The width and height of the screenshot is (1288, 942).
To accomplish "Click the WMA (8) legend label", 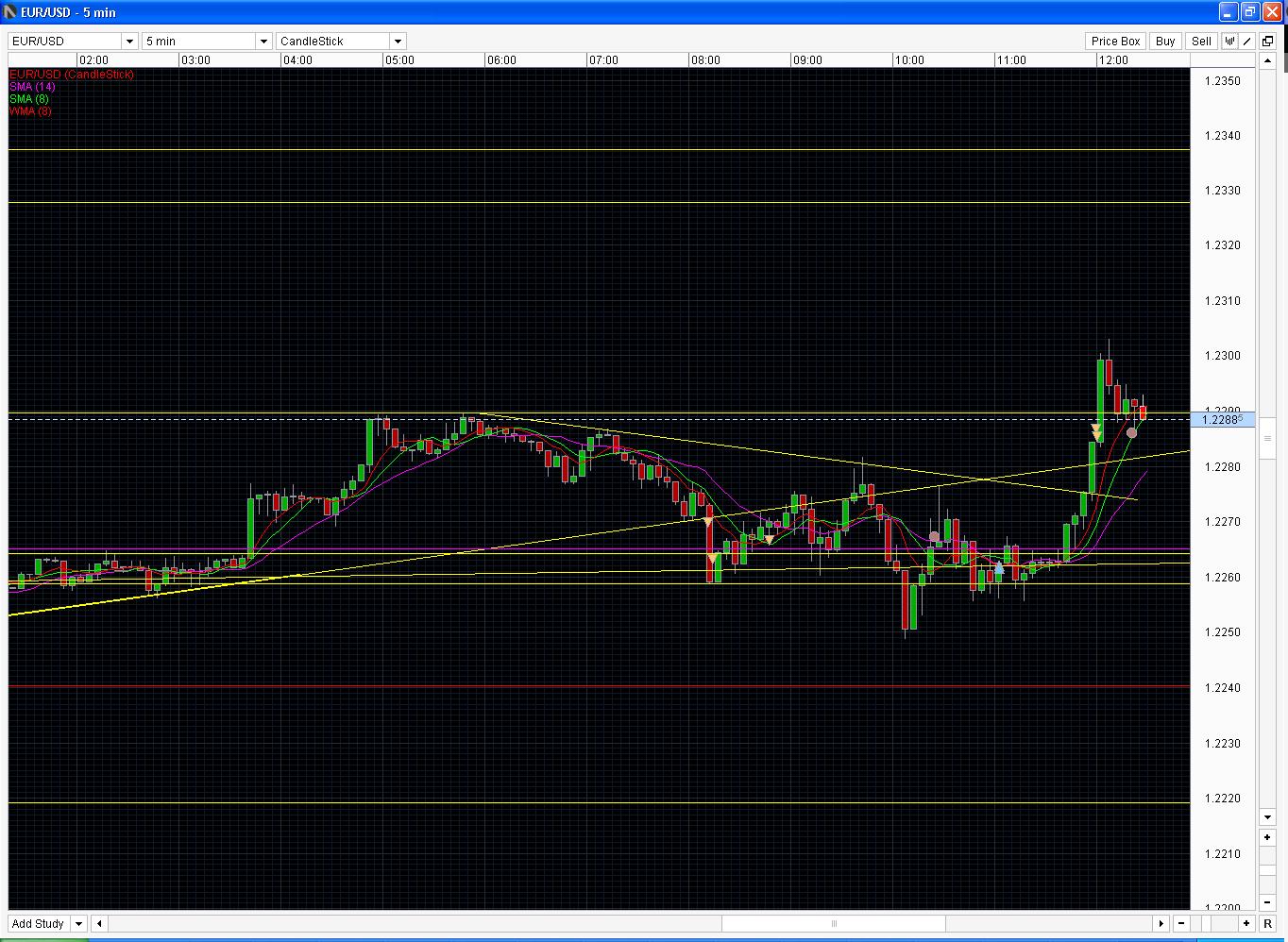I will pos(30,110).
